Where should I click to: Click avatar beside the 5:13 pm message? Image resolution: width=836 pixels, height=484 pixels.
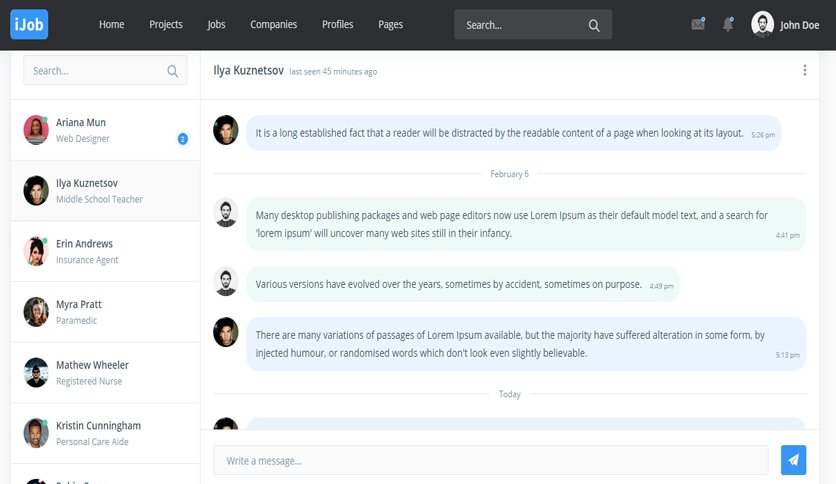coord(226,332)
